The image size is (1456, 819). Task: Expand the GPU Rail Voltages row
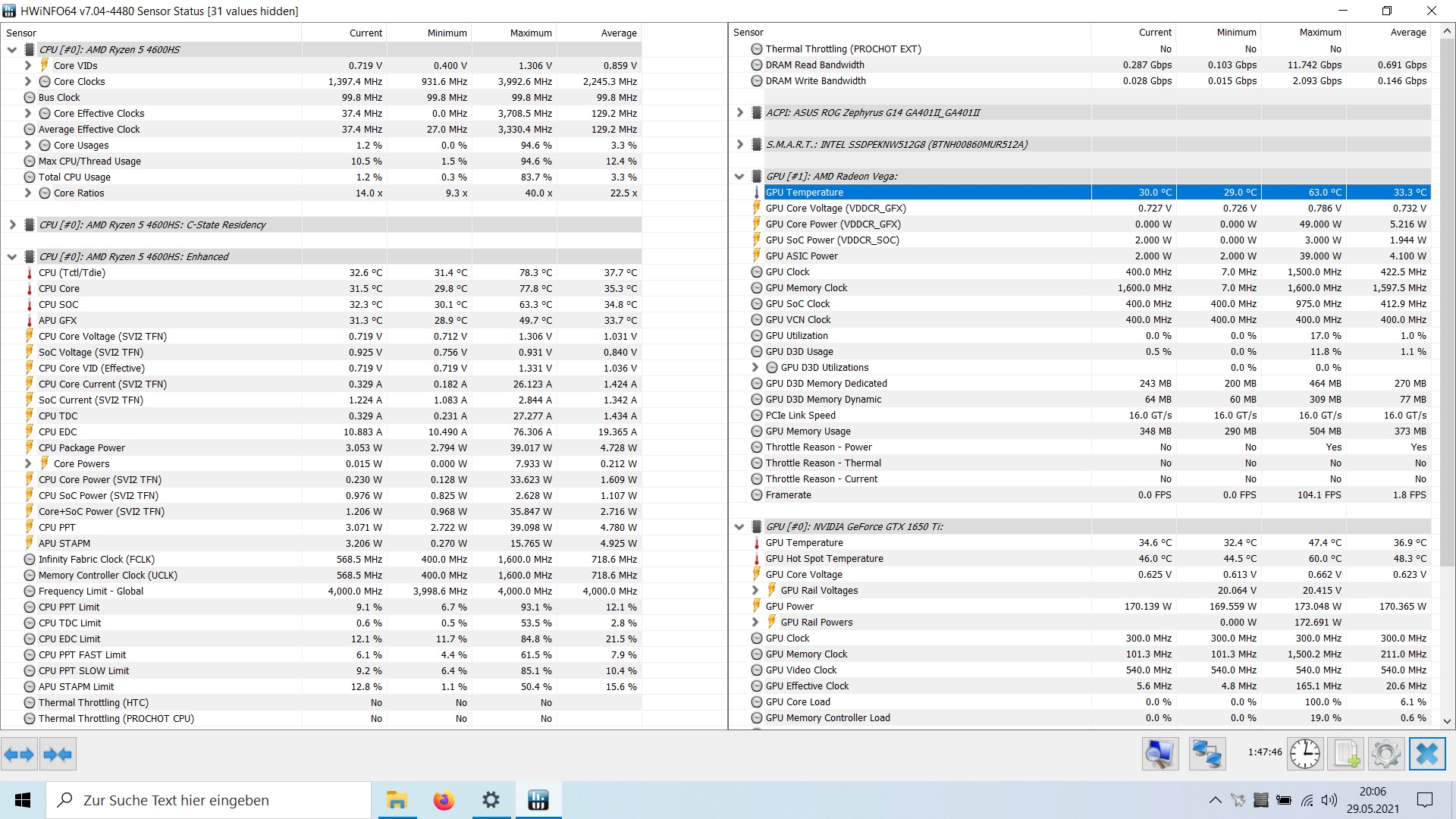click(x=755, y=591)
